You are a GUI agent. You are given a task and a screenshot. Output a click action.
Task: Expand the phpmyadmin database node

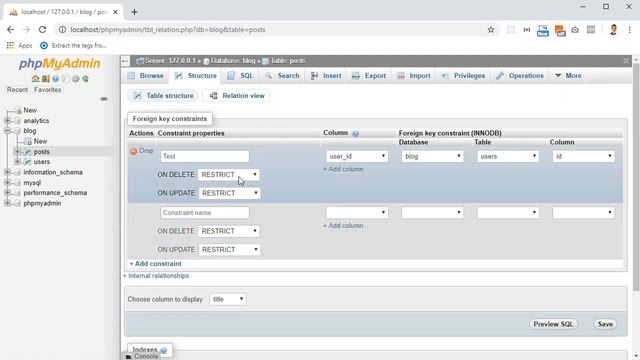click(7, 203)
